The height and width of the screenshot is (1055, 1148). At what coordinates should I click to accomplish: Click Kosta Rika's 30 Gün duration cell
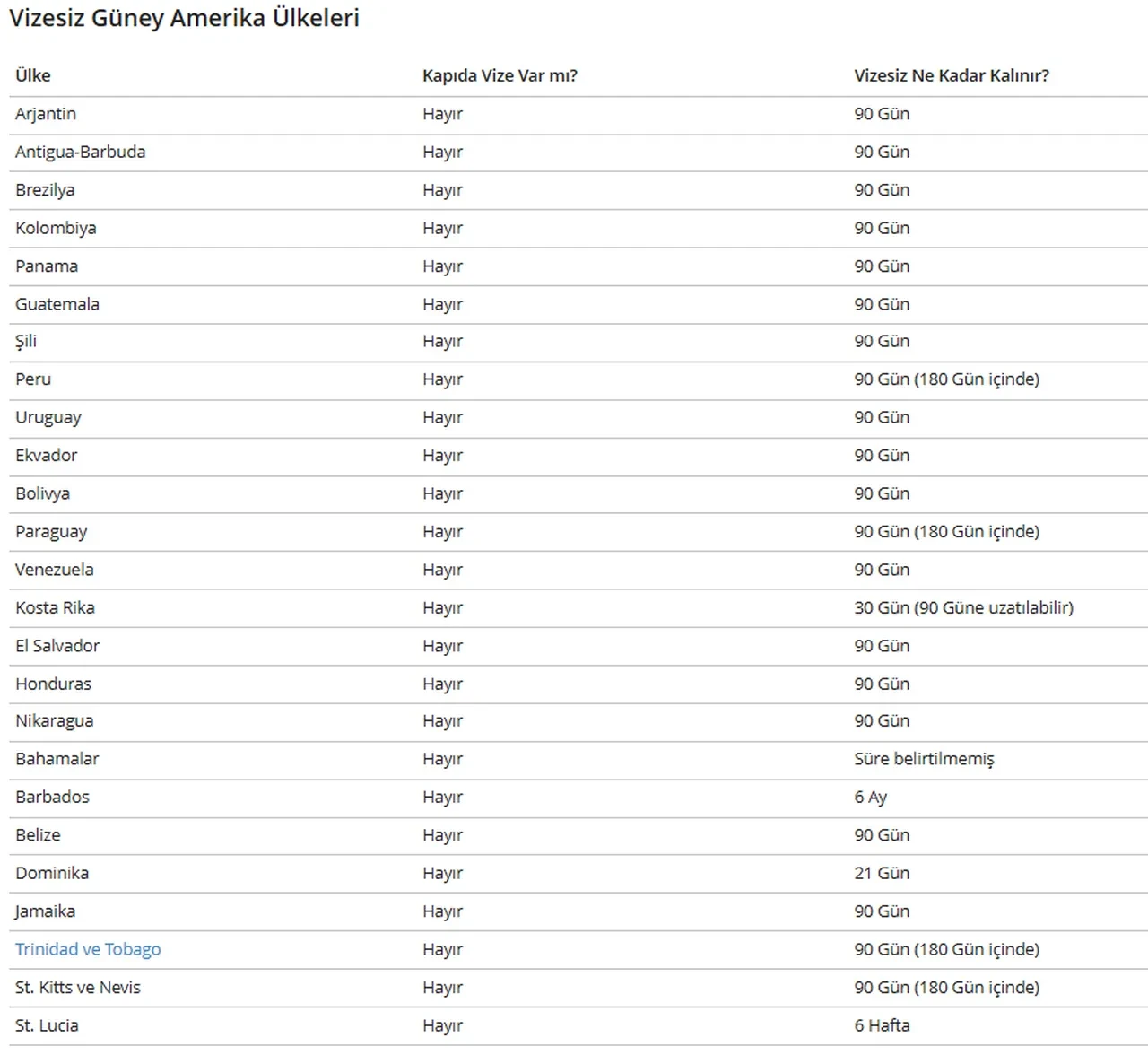pos(963,607)
